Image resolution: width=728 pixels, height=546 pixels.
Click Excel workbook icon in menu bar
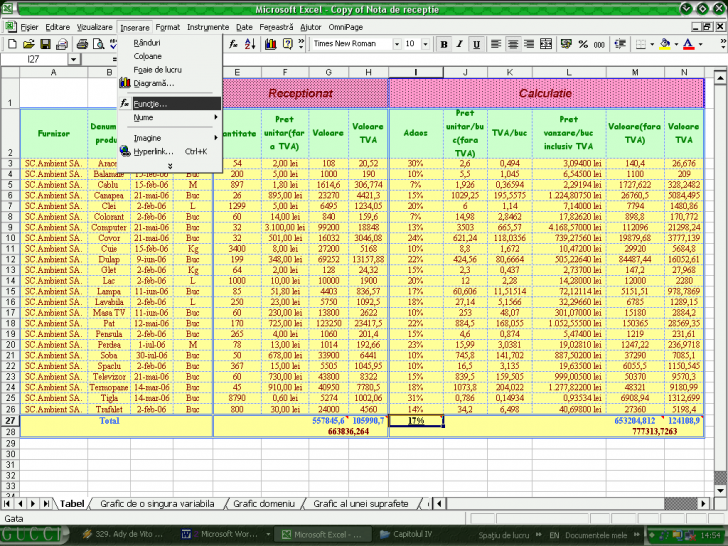click(x=11, y=26)
